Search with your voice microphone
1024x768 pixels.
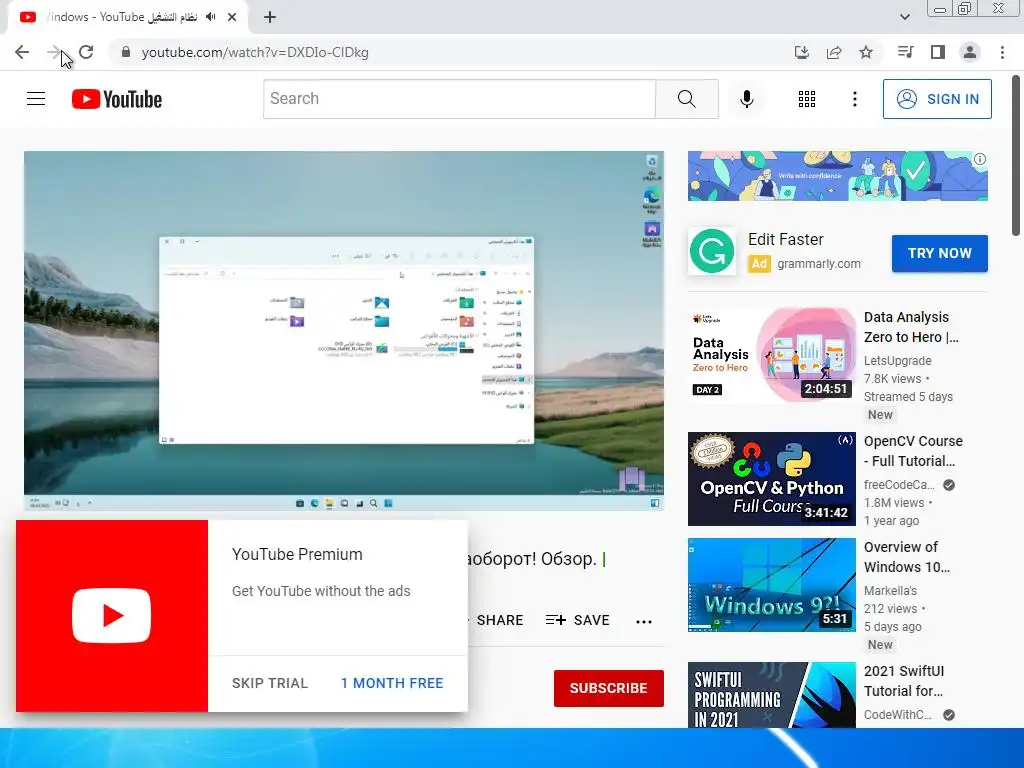(746, 99)
